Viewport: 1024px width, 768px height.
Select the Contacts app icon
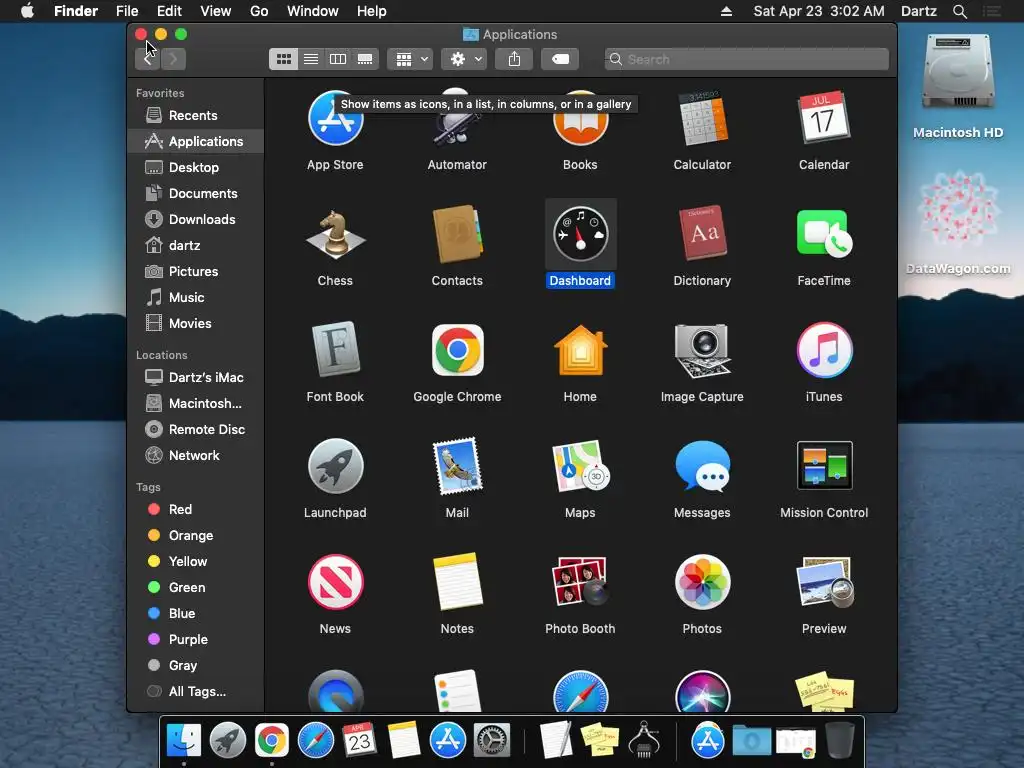click(457, 234)
